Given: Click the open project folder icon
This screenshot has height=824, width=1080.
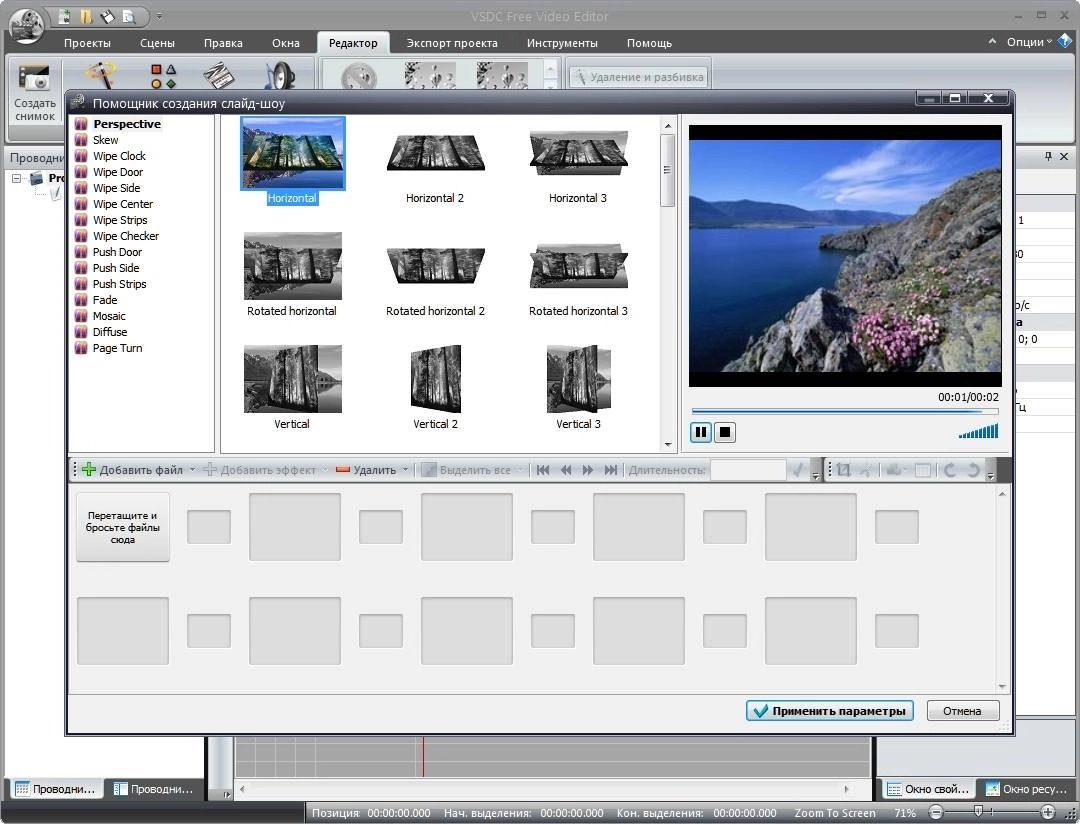Looking at the screenshot, I should coord(86,16).
